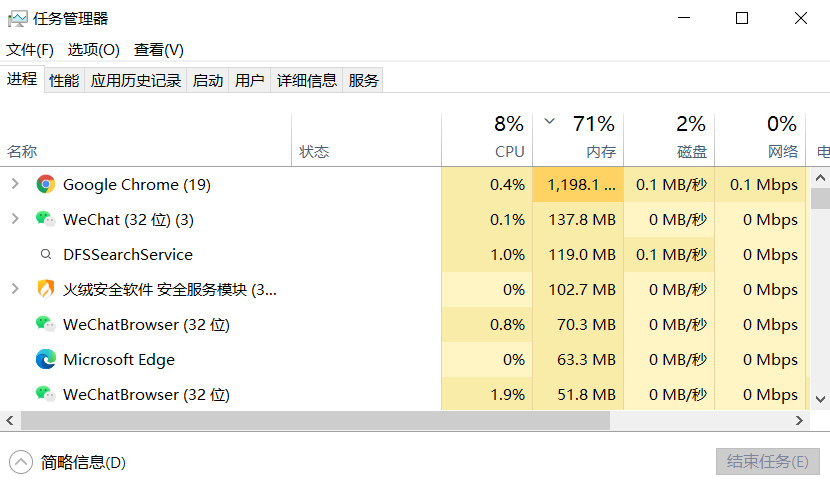Viewport: 830px width, 489px height.
Task: Open the 文件(F) menu
Action: [30, 50]
